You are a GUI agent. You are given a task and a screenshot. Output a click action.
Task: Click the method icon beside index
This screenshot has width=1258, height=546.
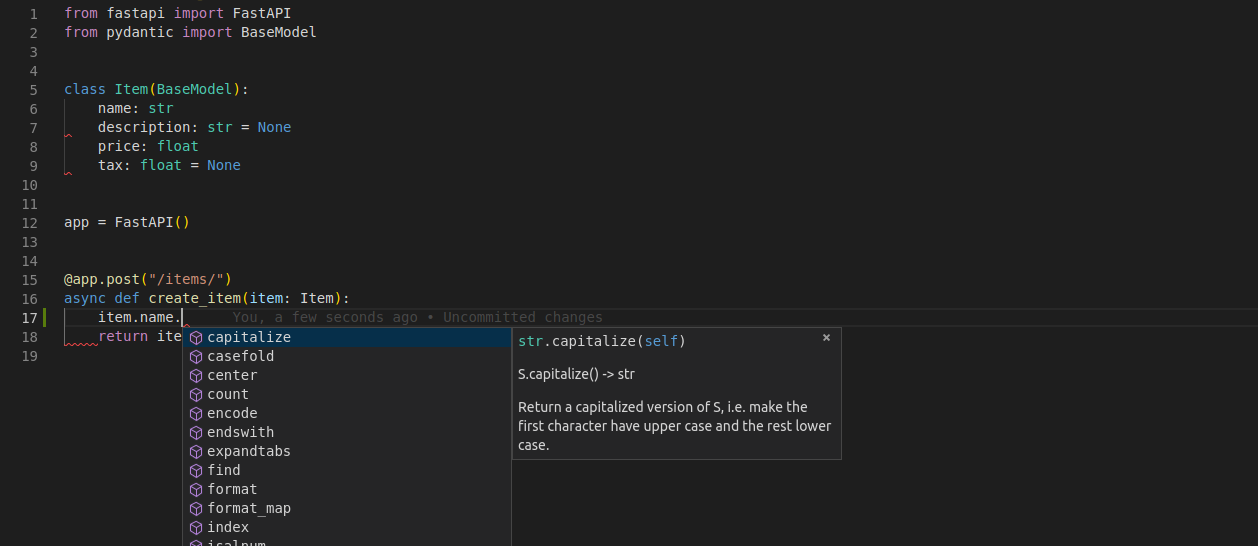[196, 528]
